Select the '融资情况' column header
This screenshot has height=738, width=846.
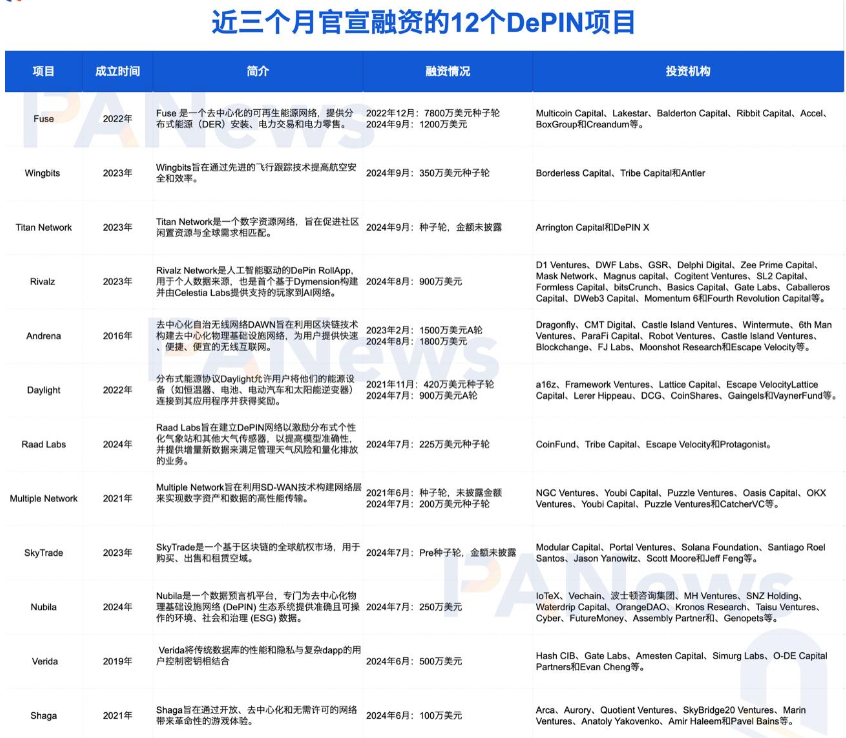pos(447,71)
